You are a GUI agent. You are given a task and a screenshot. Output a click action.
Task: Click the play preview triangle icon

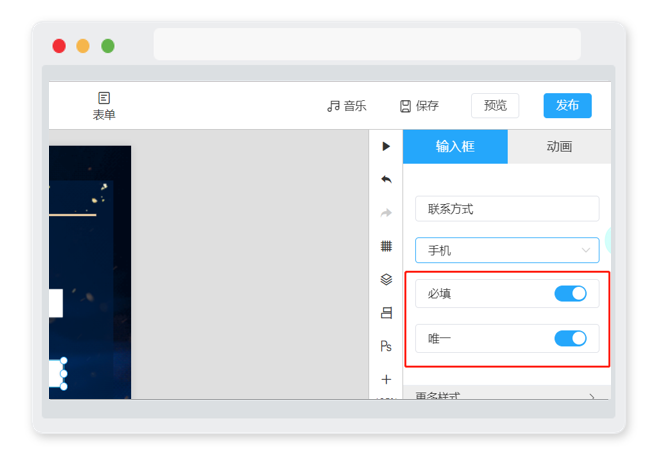click(x=386, y=146)
